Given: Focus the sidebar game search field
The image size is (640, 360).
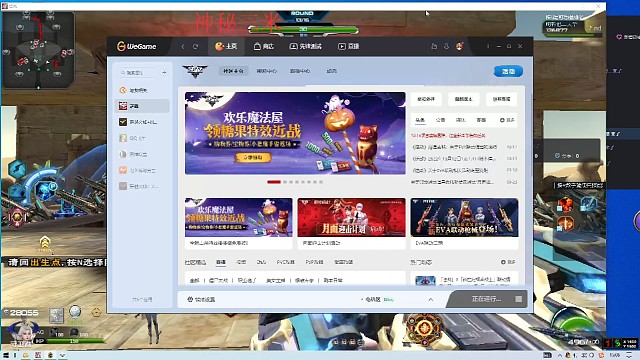Looking at the screenshot, I should 138,72.
